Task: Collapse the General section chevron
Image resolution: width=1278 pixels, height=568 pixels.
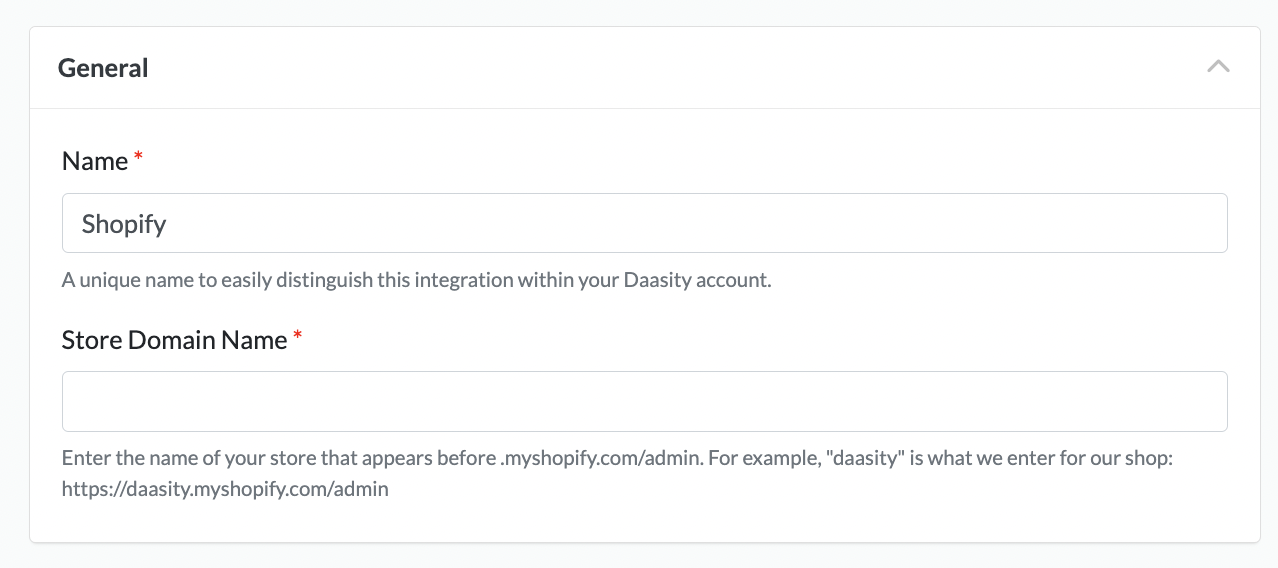Action: pyautogui.click(x=1217, y=68)
